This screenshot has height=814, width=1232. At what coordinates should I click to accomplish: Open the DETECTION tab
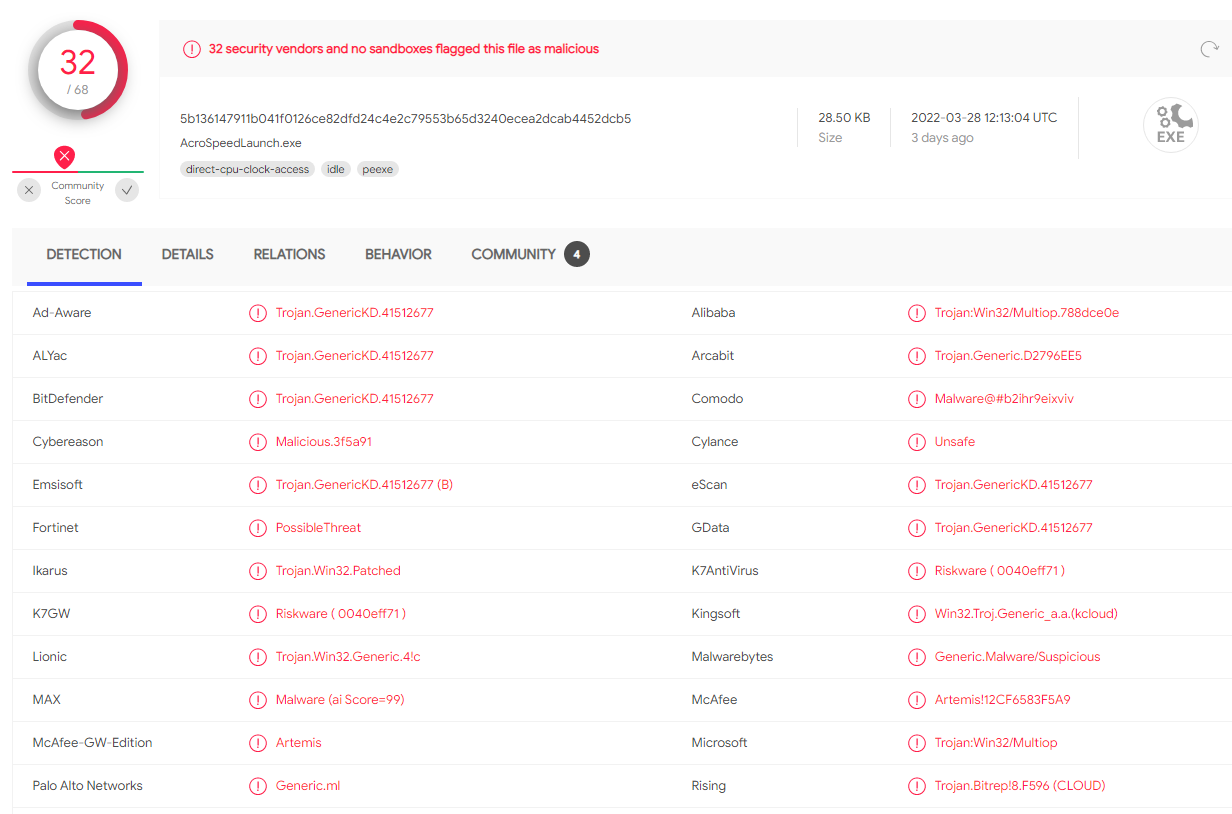[84, 254]
